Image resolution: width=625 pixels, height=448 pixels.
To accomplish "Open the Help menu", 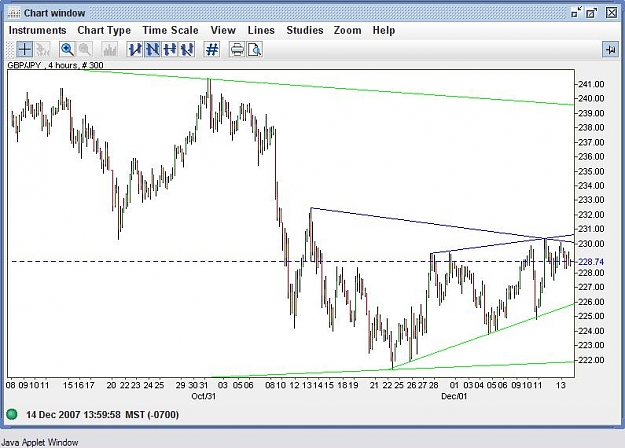I will click(x=384, y=30).
